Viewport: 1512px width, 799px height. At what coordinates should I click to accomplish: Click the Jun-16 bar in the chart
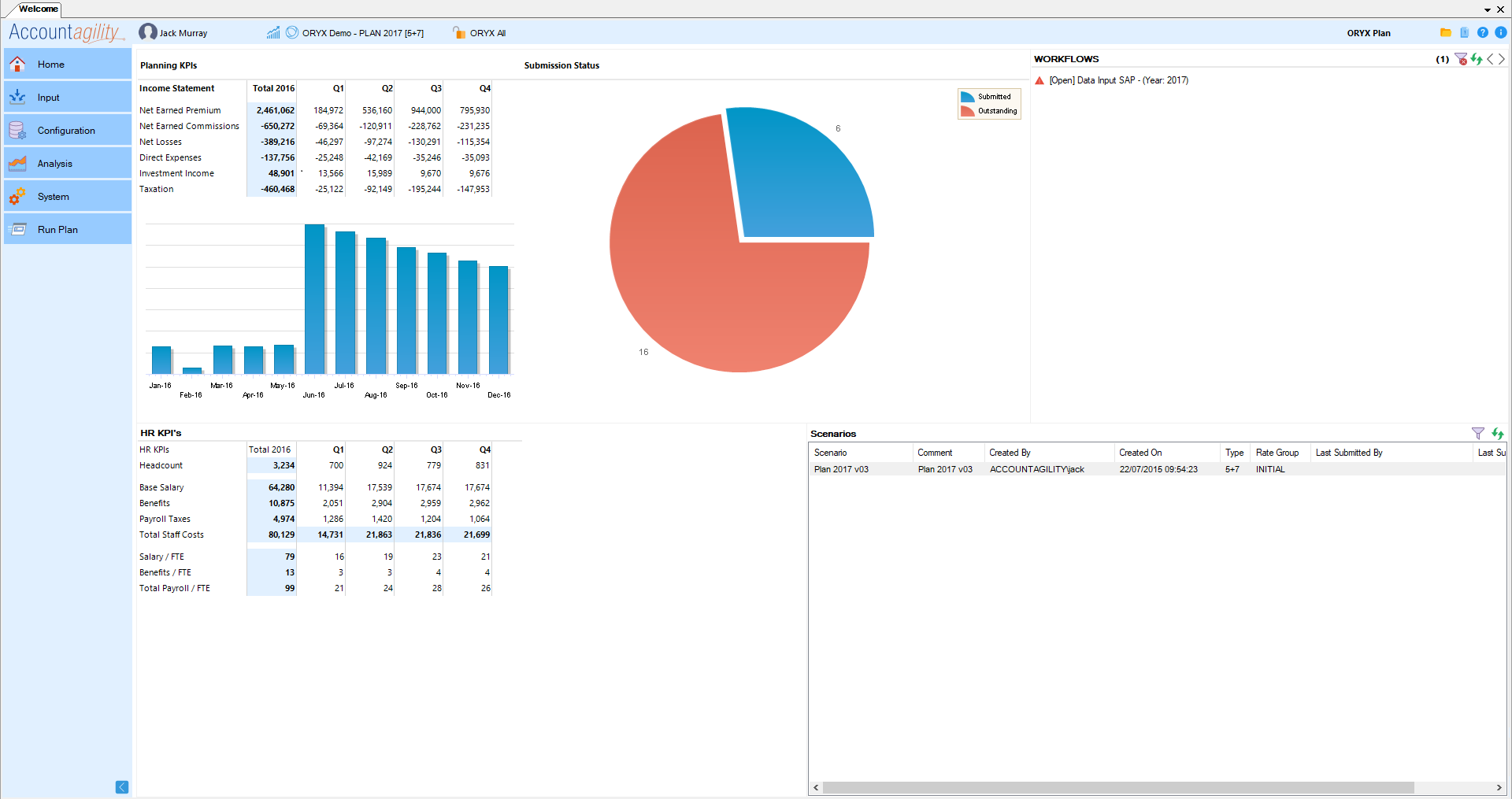pyautogui.click(x=314, y=299)
